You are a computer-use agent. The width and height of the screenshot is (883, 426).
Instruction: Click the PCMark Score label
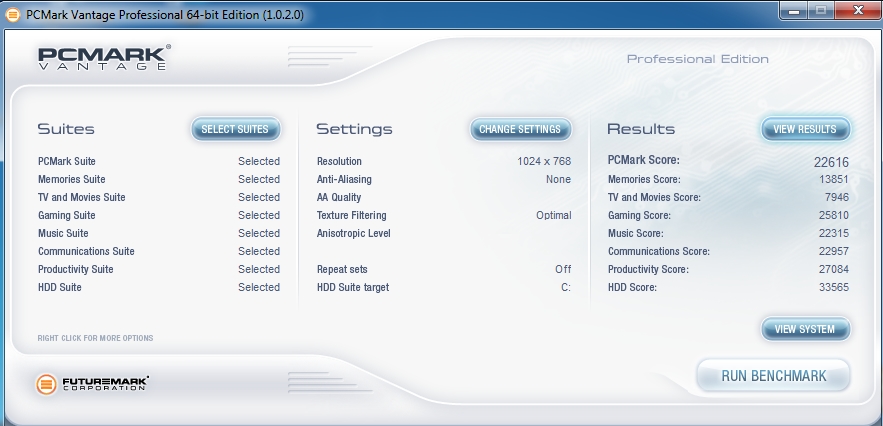pyautogui.click(x=644, y=161)
